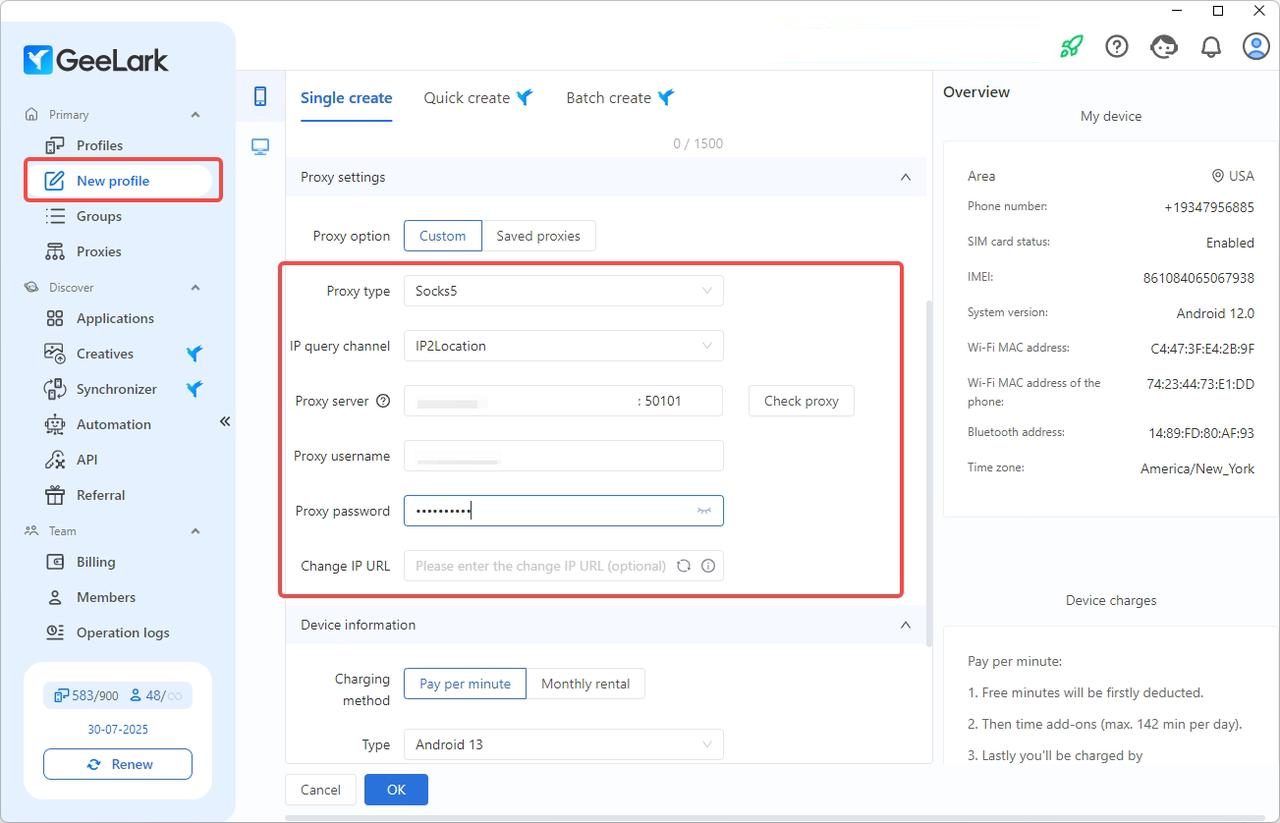
Task: Click the Change IP URL info icon
Action: tap(708, 566)
